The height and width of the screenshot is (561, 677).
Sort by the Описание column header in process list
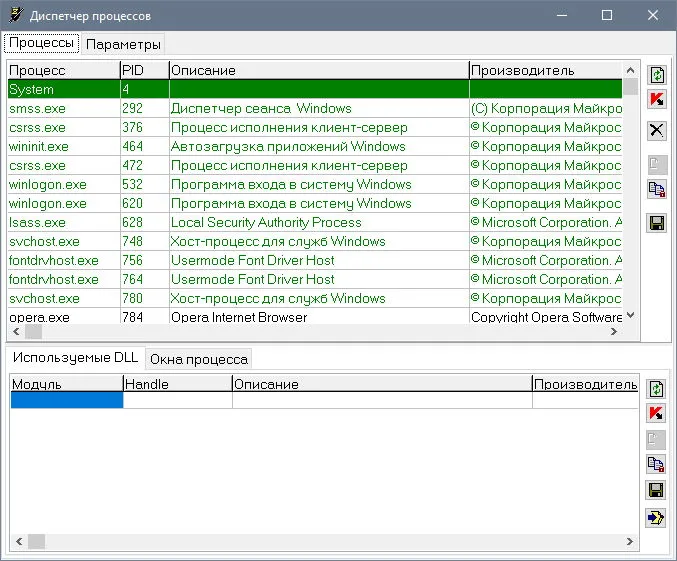[x=319, y=70]
